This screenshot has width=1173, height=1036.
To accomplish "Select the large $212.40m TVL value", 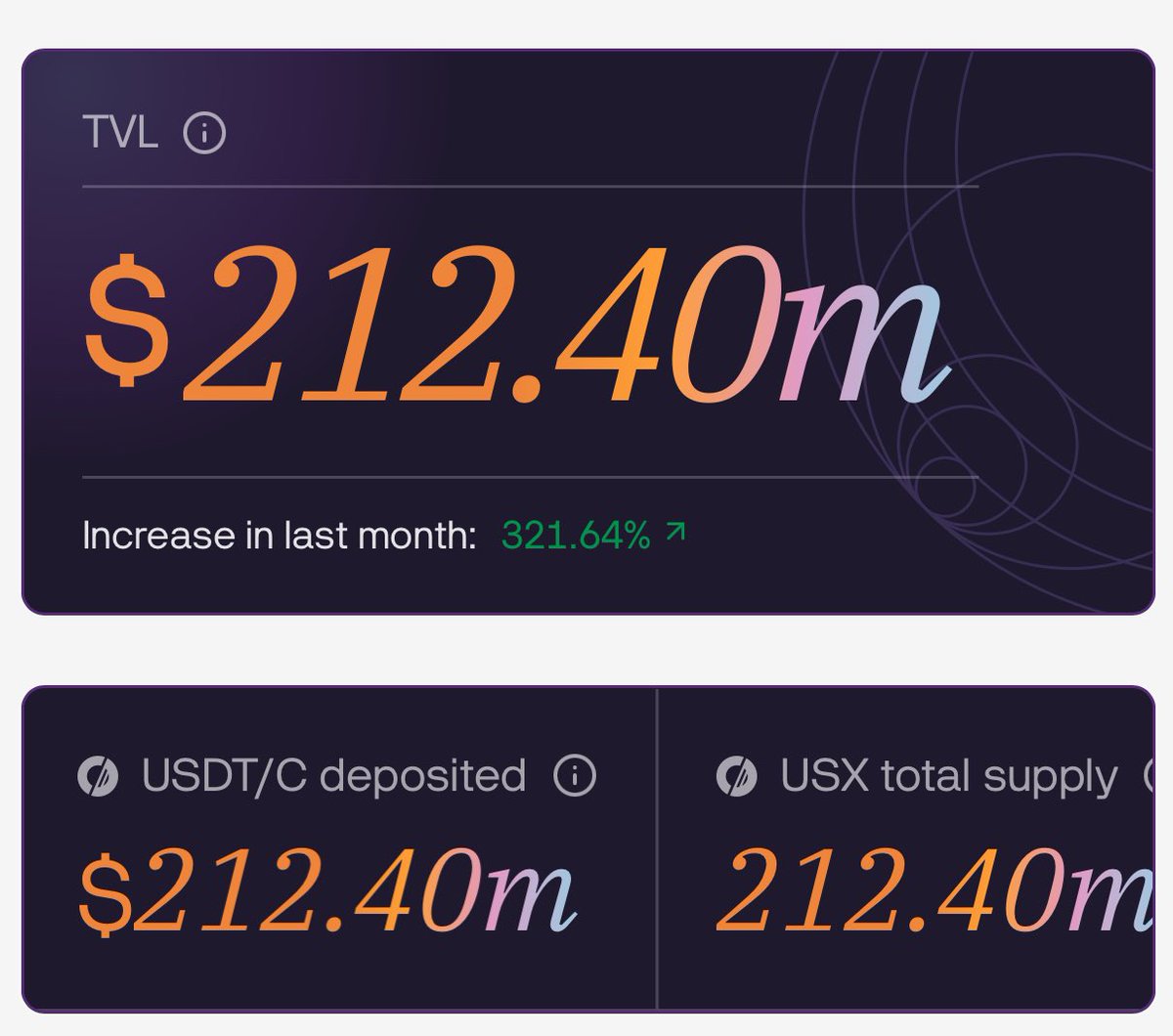I will click(518, 323).
